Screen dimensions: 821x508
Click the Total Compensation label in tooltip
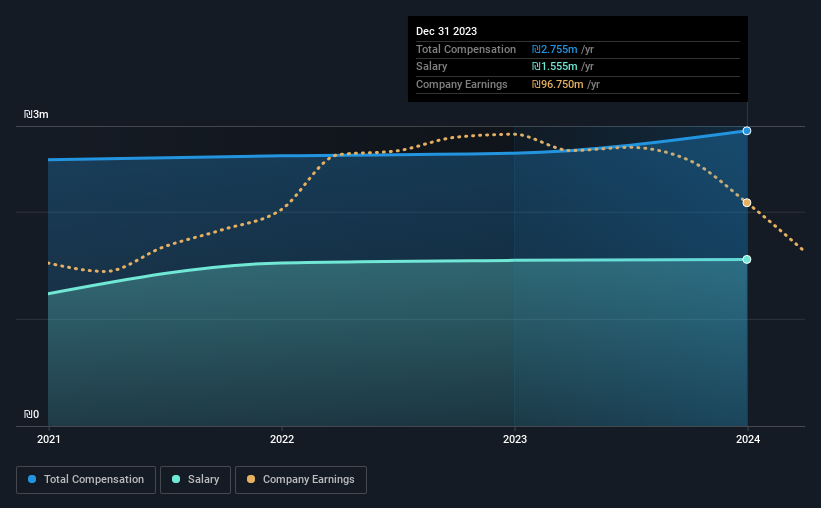[x=466, y=49]
